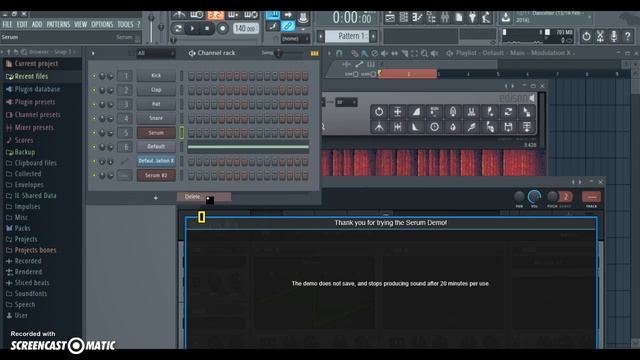
Task: Click the PAN knob in the plugin window
Action: (519, 197)
